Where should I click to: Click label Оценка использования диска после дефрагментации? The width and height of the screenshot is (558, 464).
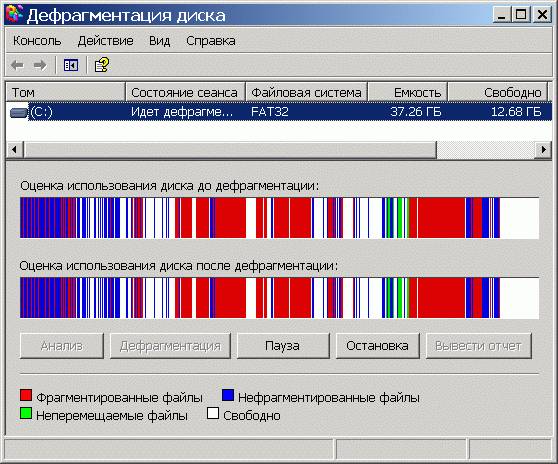[x=178, y=266]
